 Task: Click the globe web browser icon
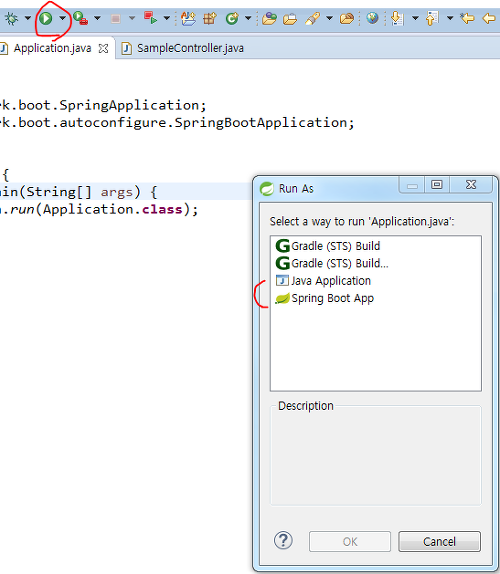pyautogui.click(x=372, y=18)
